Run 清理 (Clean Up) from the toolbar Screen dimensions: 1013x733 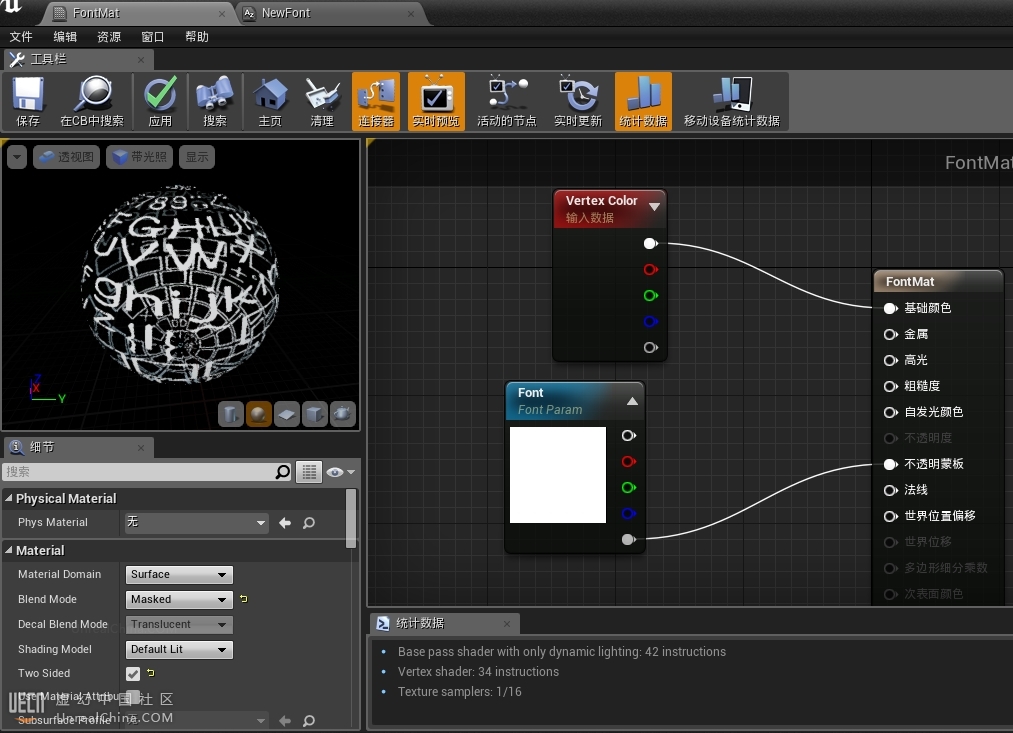click(322, 101)
